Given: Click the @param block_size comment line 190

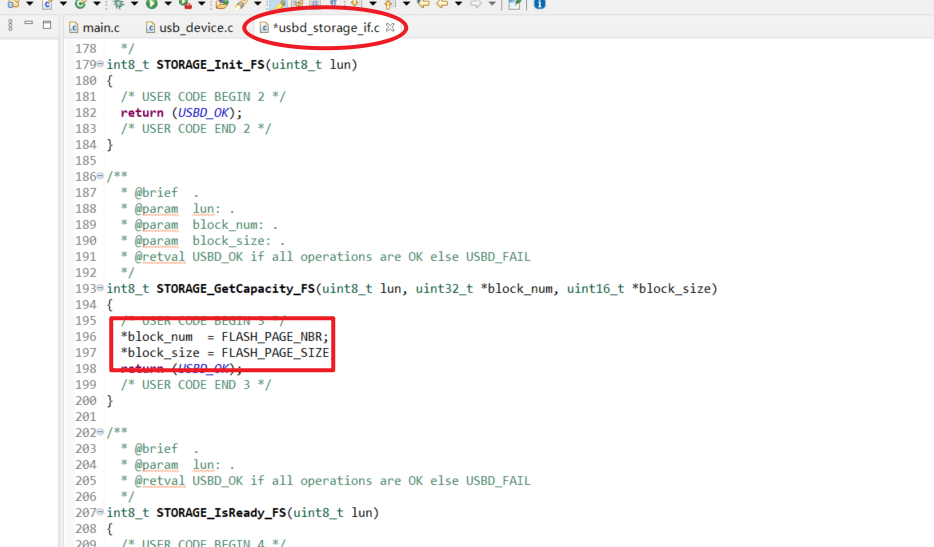Looking at the screenshot, I should (x=203, y=241).
